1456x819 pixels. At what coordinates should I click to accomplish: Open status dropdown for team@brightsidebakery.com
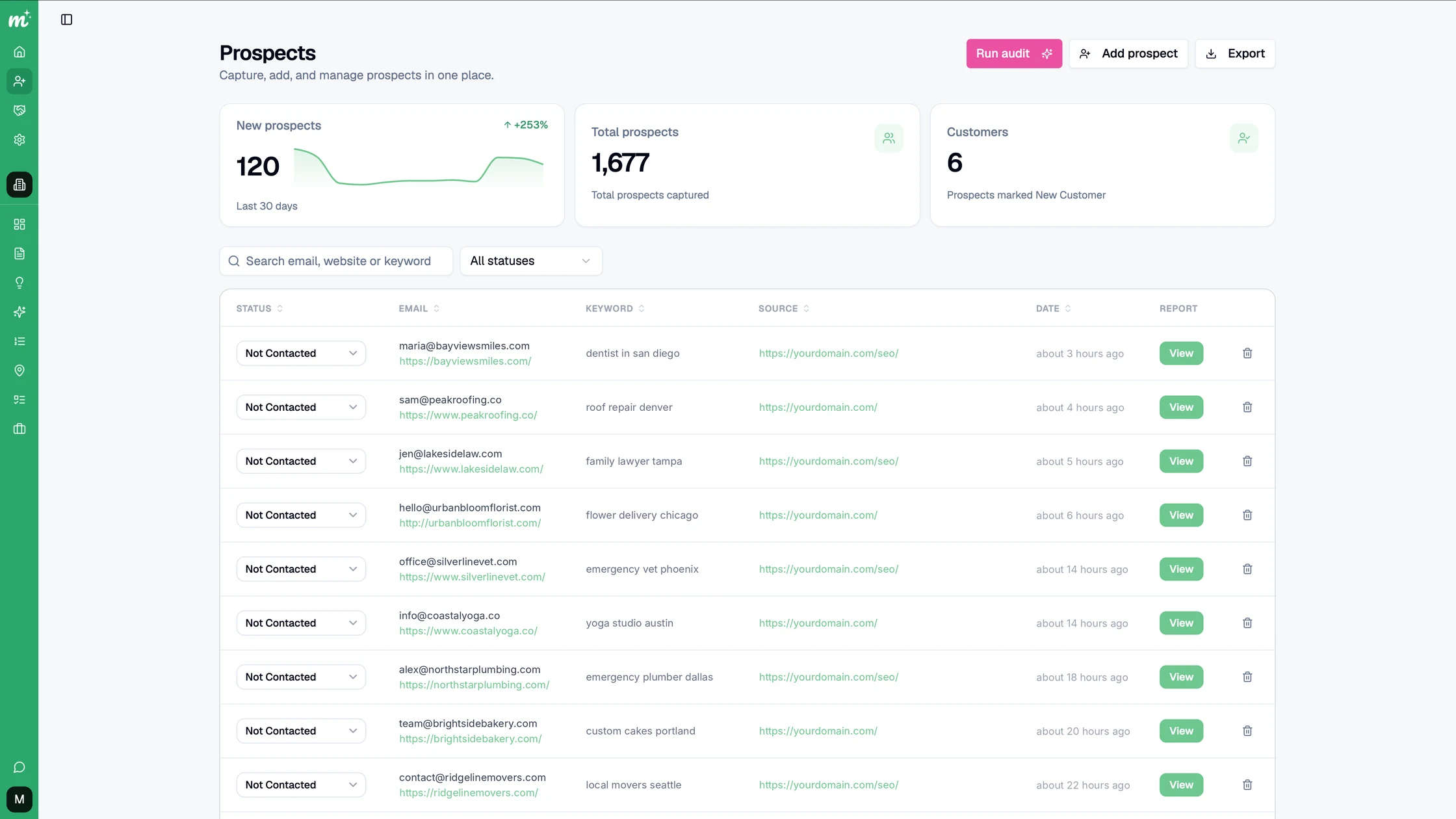click(301, 731)
